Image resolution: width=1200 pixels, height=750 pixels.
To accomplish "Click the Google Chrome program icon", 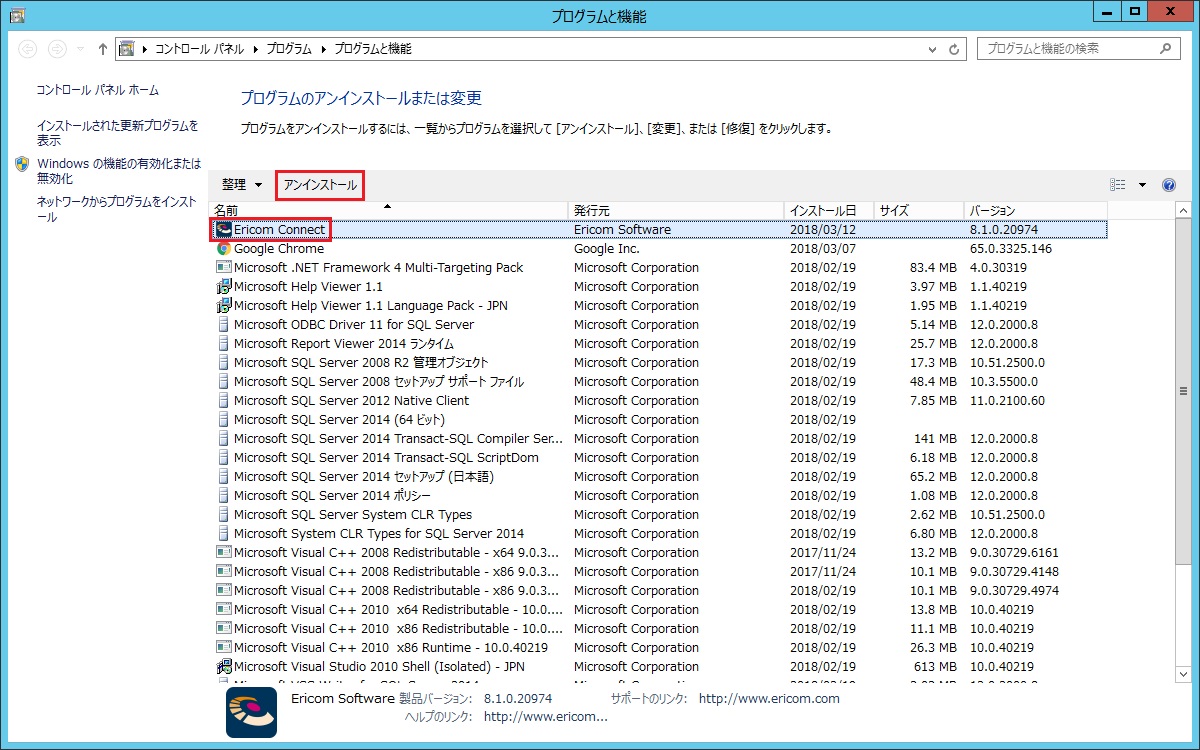I will [224, 249].
